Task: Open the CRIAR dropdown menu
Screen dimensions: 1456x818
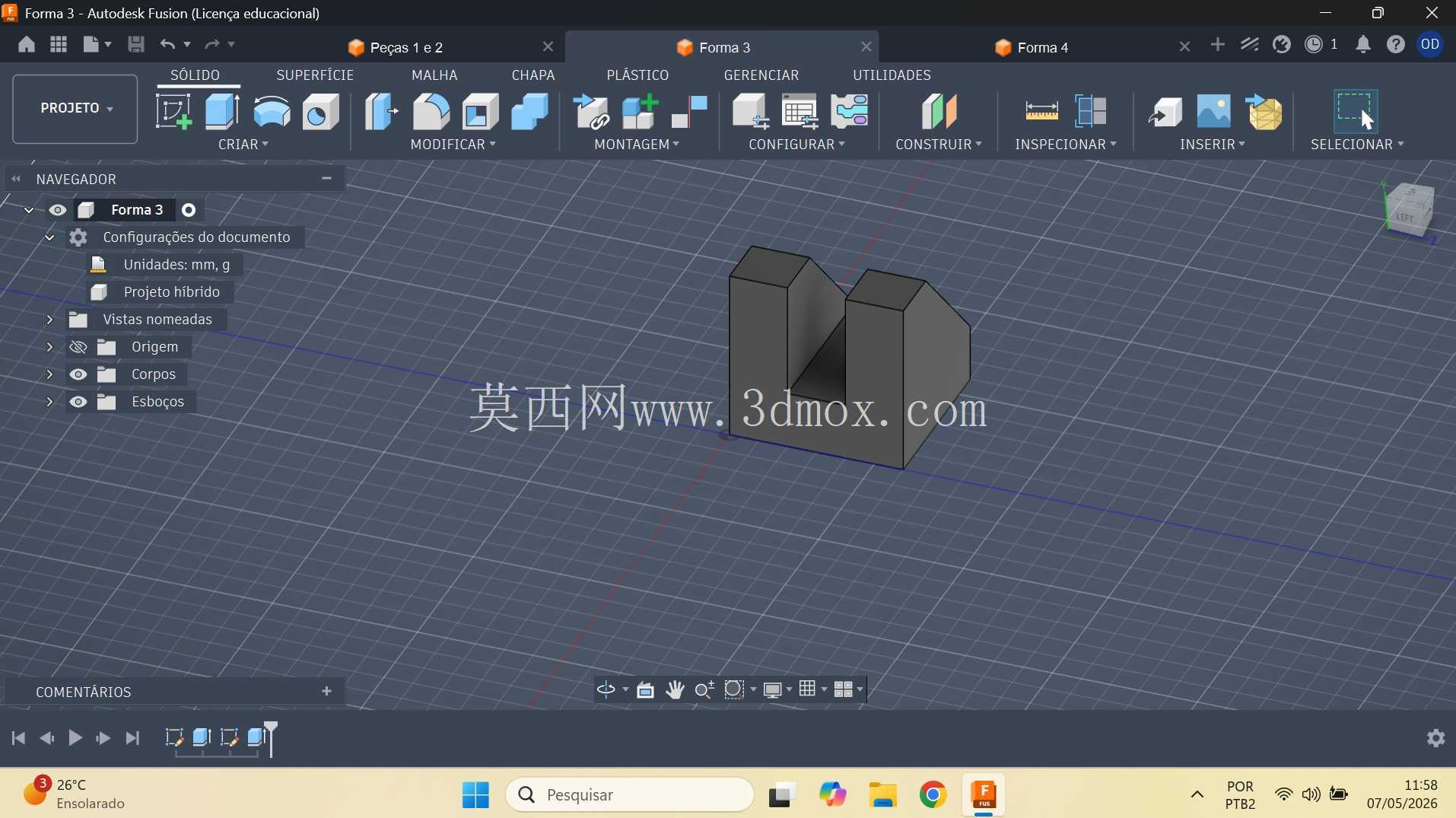Action: click(243, 145)
